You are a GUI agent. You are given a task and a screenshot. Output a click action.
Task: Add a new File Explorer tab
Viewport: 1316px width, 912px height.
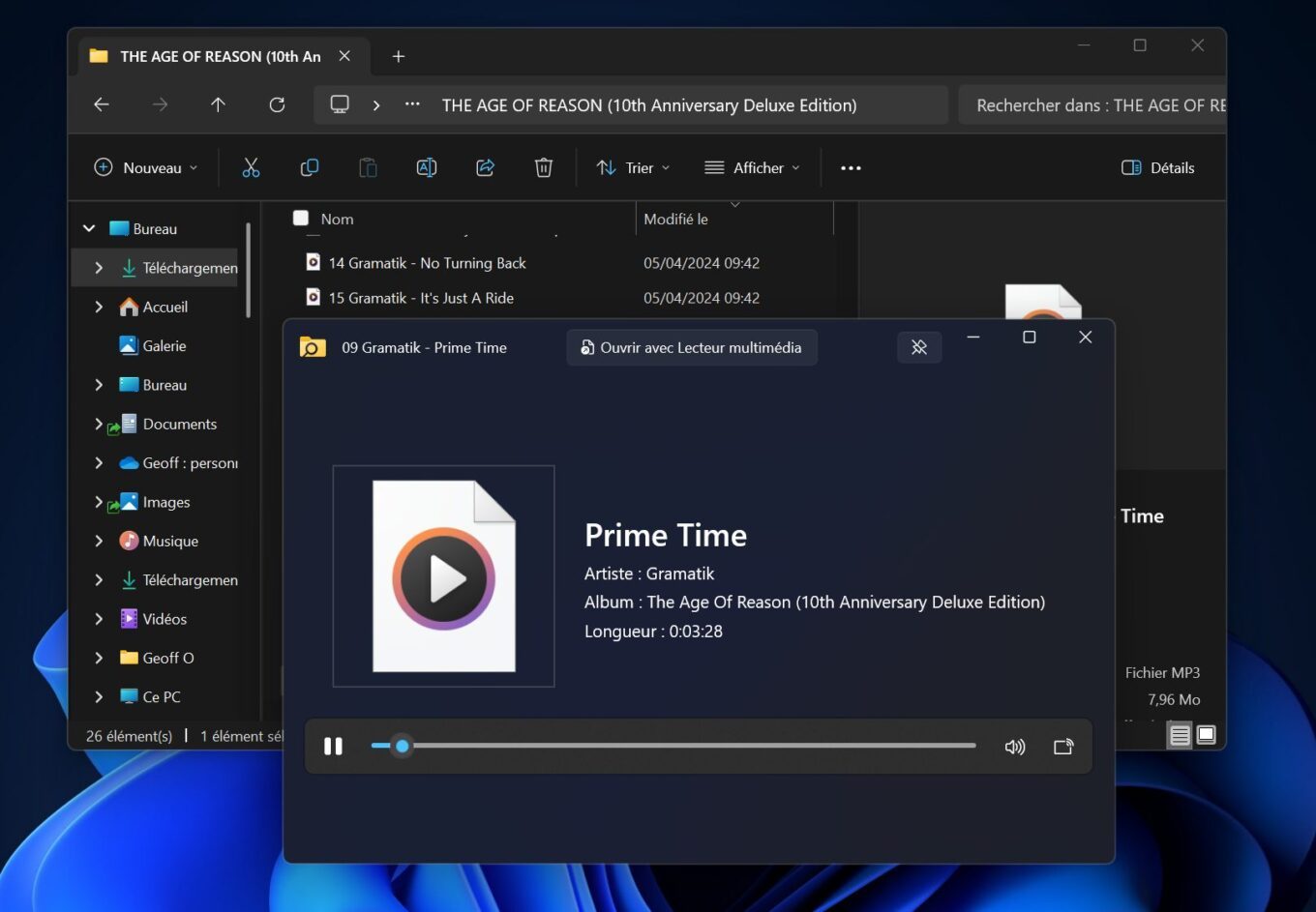tap(398, 56)
